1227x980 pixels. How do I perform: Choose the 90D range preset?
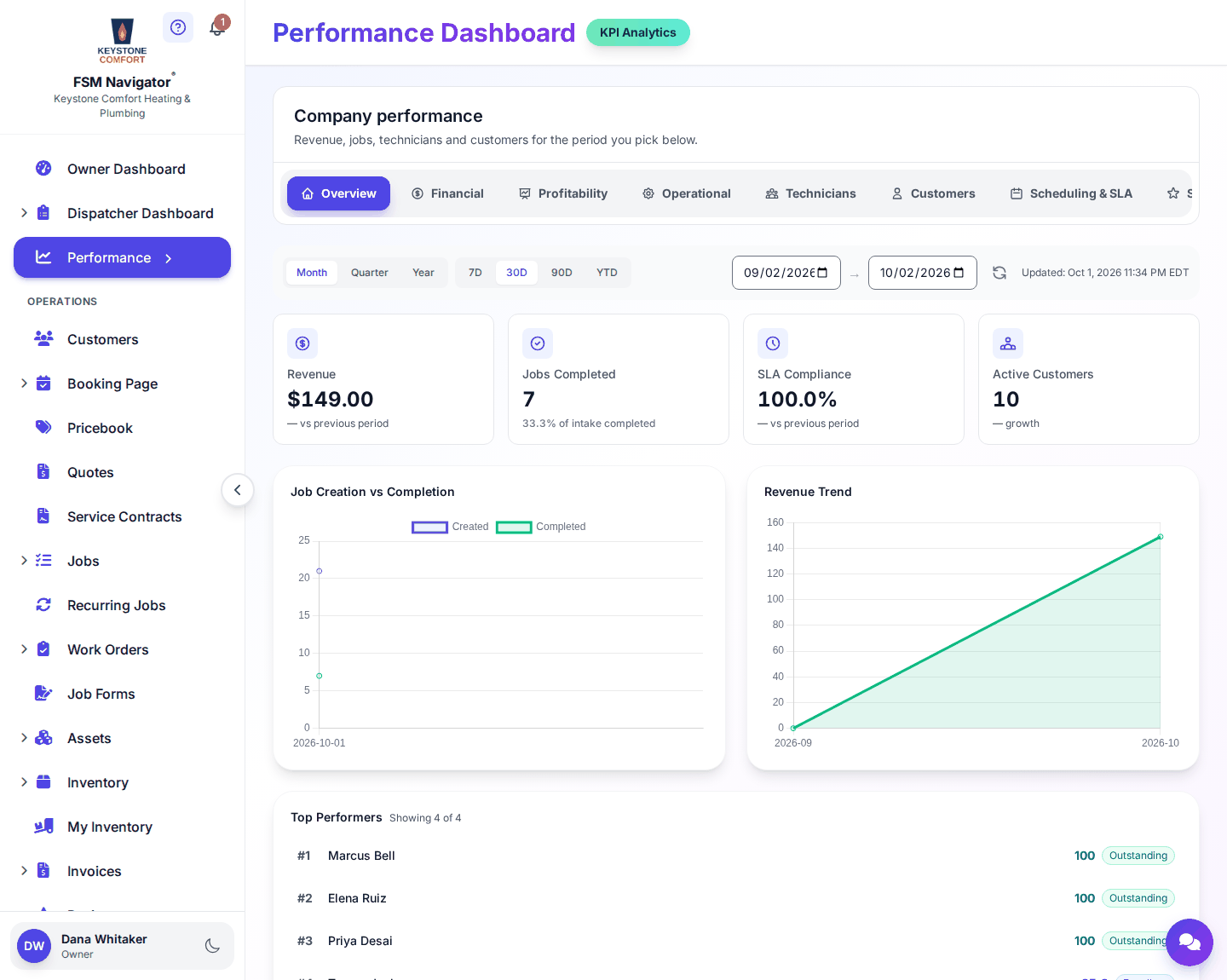coord(562,273)
